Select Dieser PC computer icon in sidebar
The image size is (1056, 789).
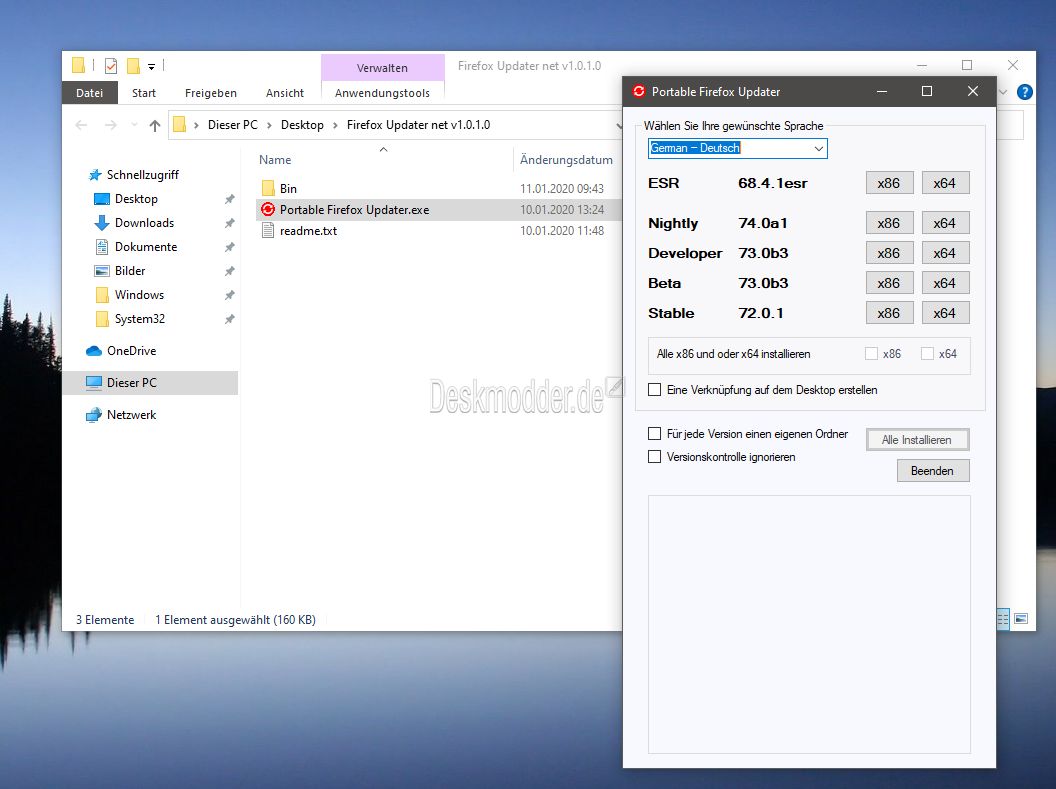tap(94, 382)
